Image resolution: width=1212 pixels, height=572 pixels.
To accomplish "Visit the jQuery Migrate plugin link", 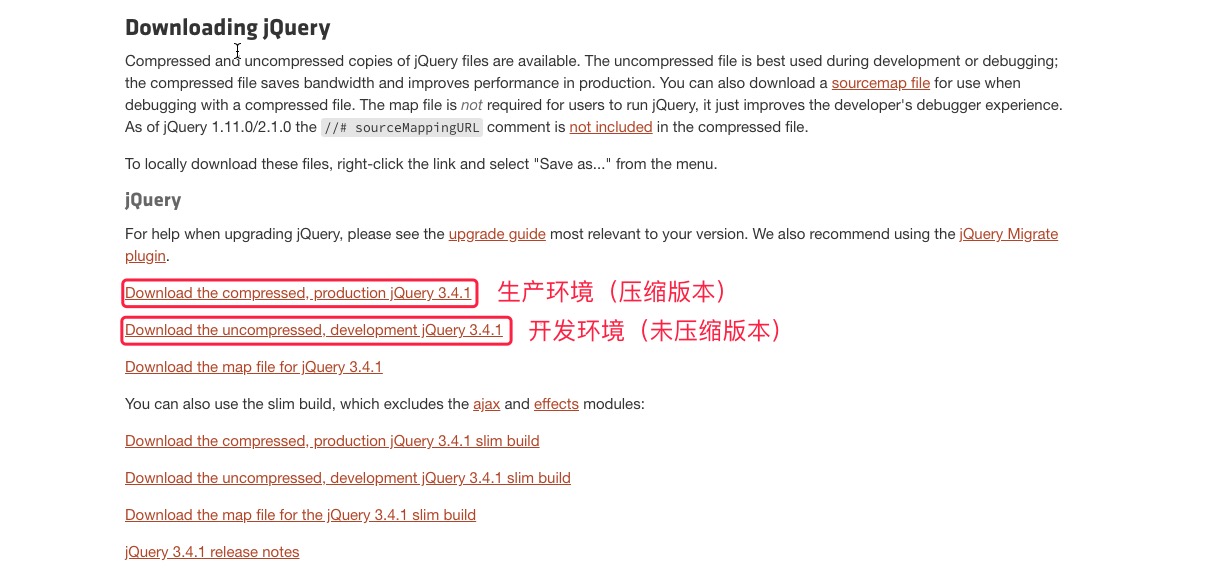I will pyautogui.click(x=1008, y=234).
